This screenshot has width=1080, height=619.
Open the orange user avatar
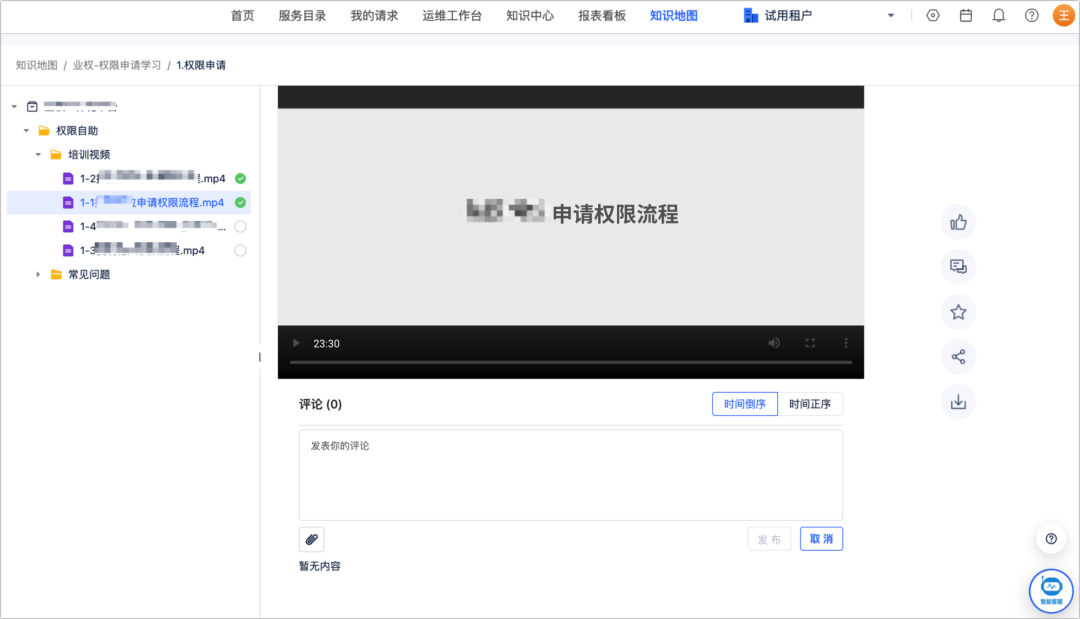1064,15
